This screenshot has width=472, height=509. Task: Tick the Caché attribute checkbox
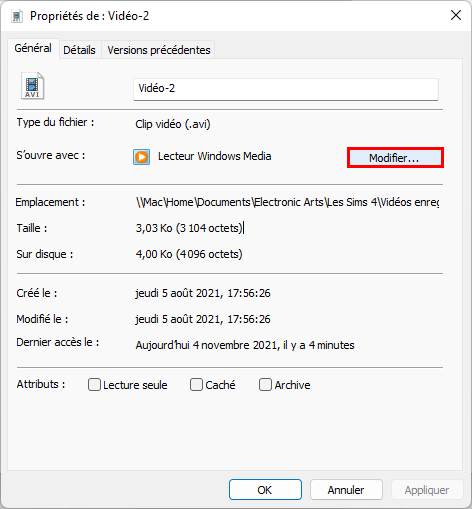(x=196, y=384)
